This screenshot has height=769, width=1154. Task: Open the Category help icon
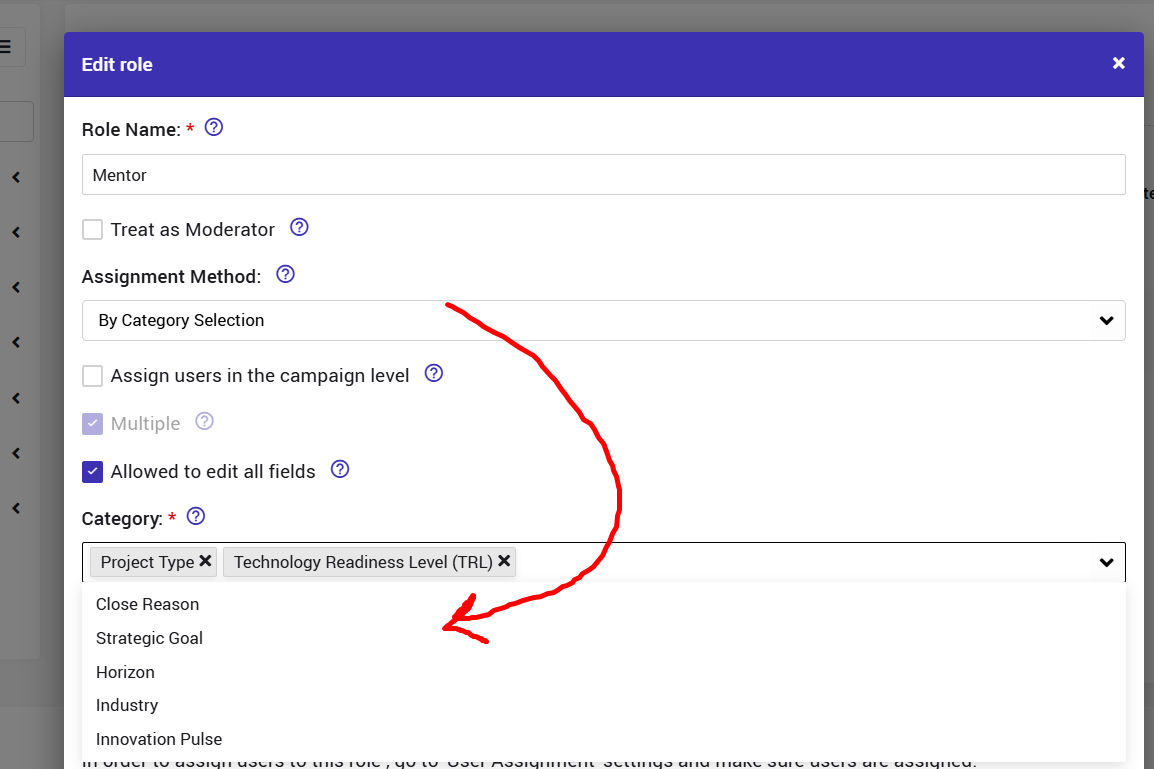click(195, 516)
